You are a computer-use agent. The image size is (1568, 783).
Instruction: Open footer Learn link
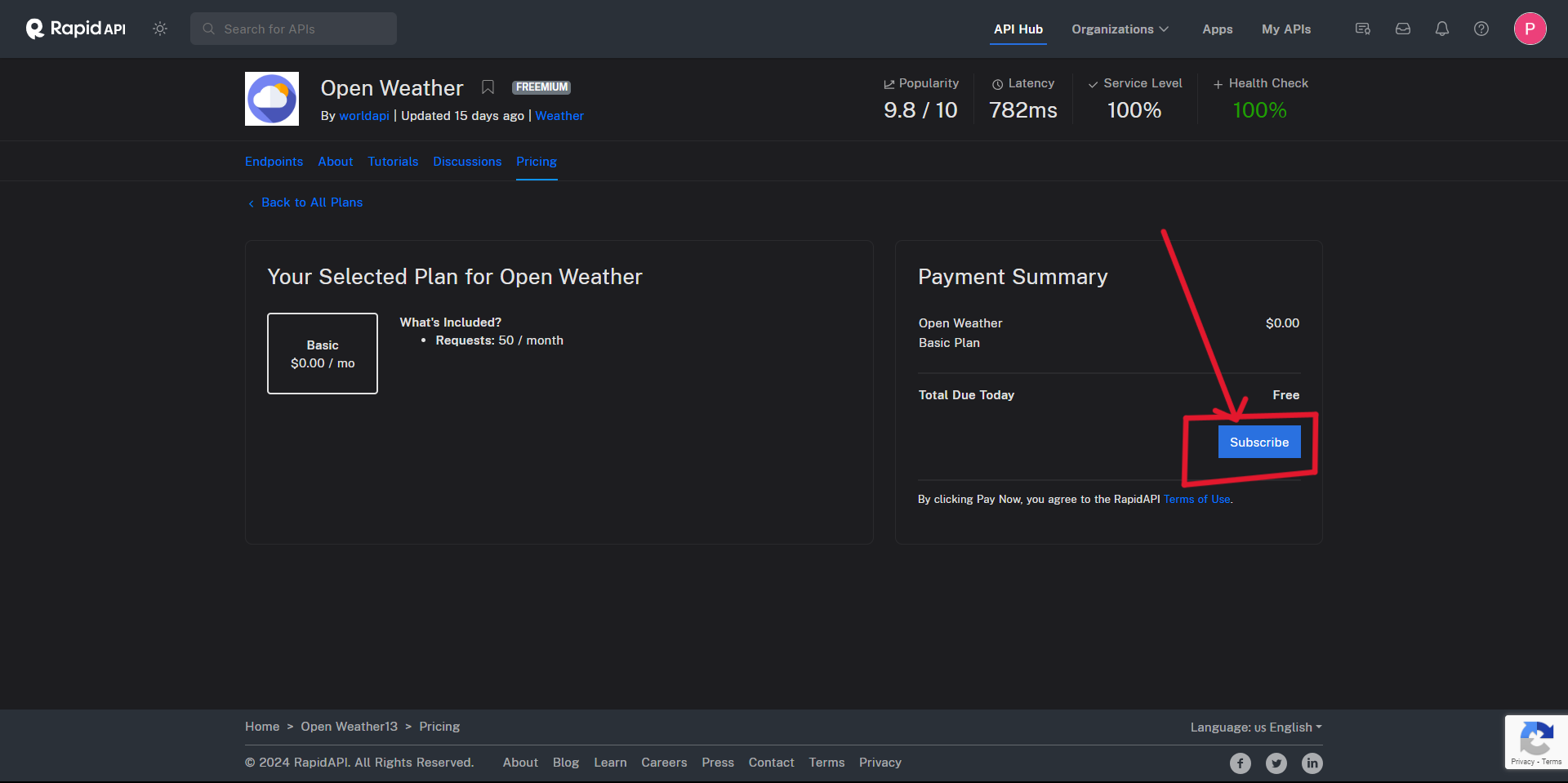610,763
